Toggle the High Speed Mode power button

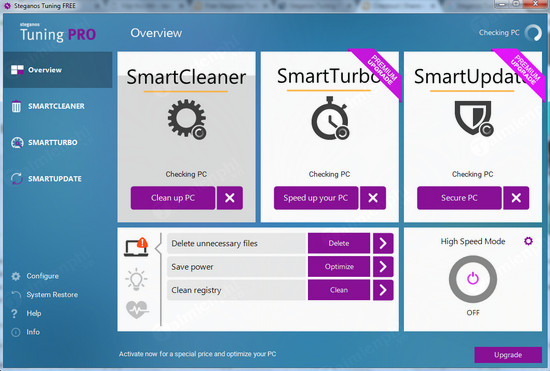pos(473,279)
